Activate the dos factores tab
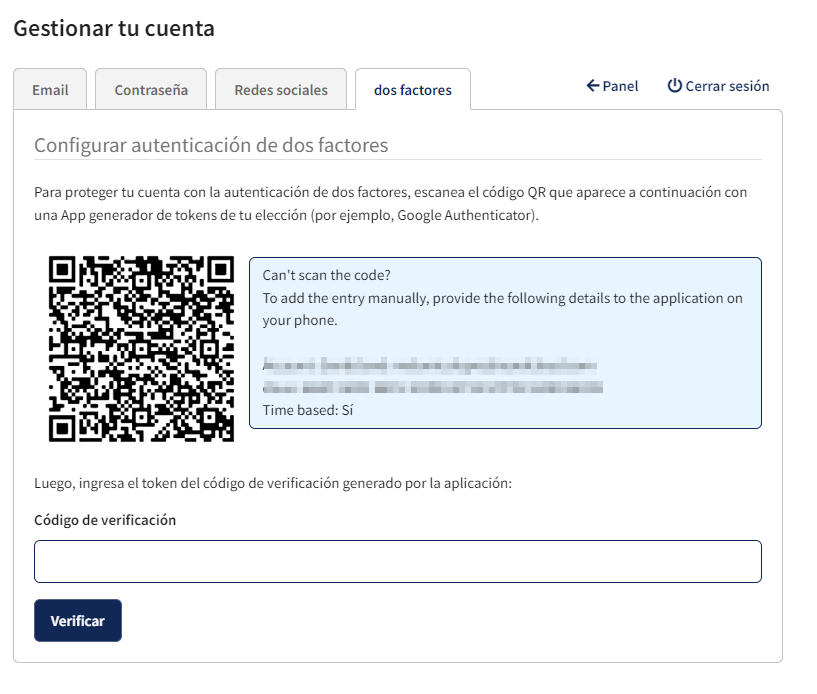 pos(413,90)
